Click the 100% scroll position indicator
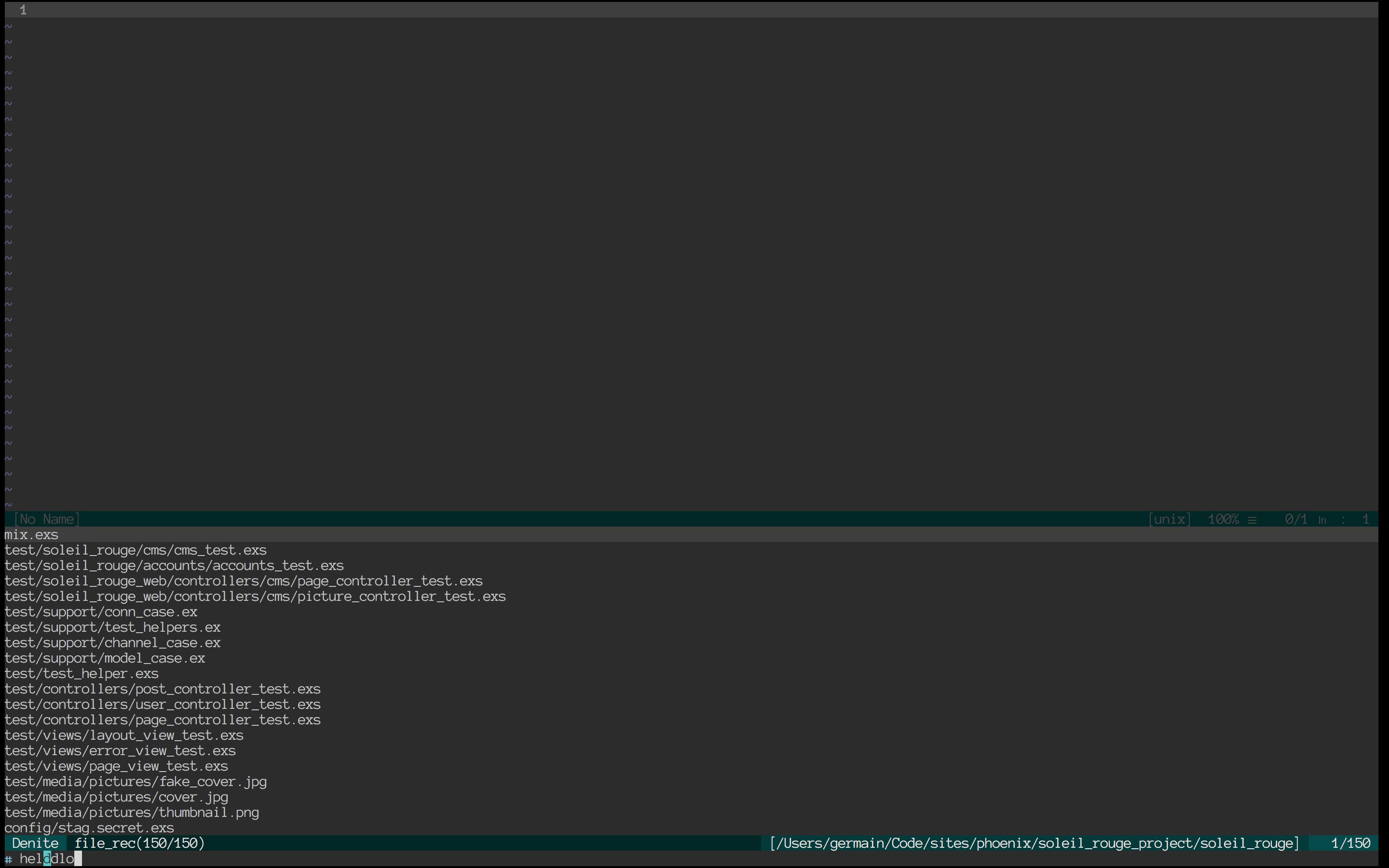This screenshot has width=1389, height=868. [x=1223, y=518]
